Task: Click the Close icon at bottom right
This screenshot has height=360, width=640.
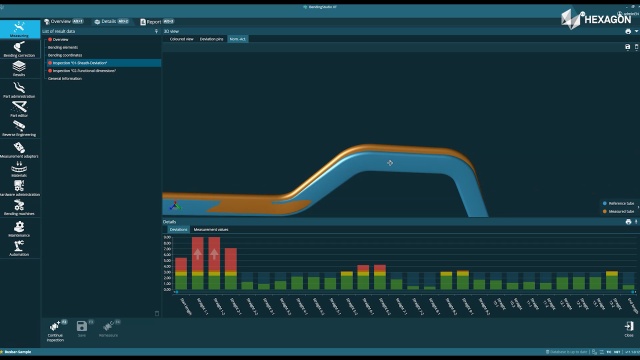Action: click(629, 326)
